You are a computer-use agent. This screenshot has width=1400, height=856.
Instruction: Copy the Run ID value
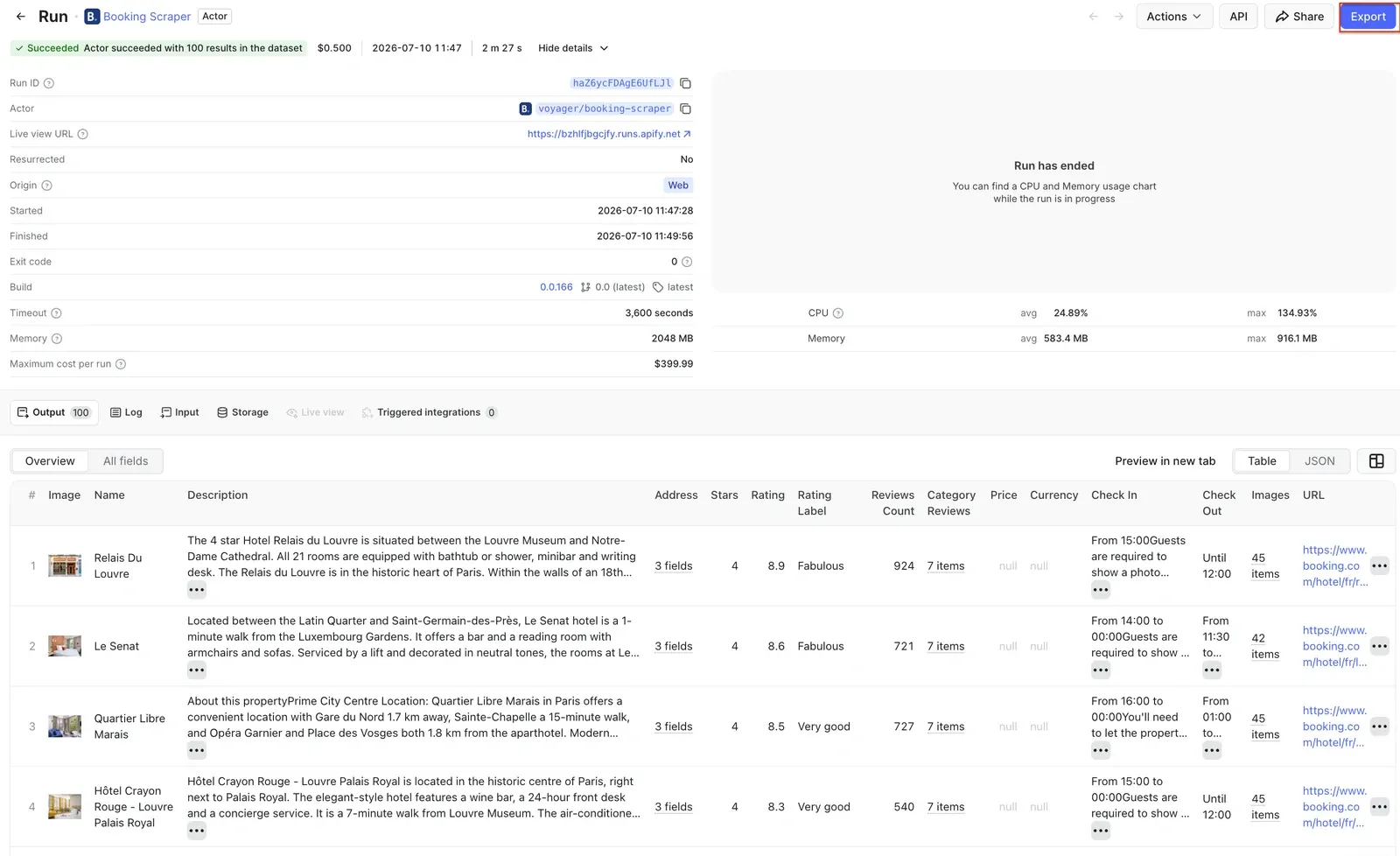coord(686,83)
